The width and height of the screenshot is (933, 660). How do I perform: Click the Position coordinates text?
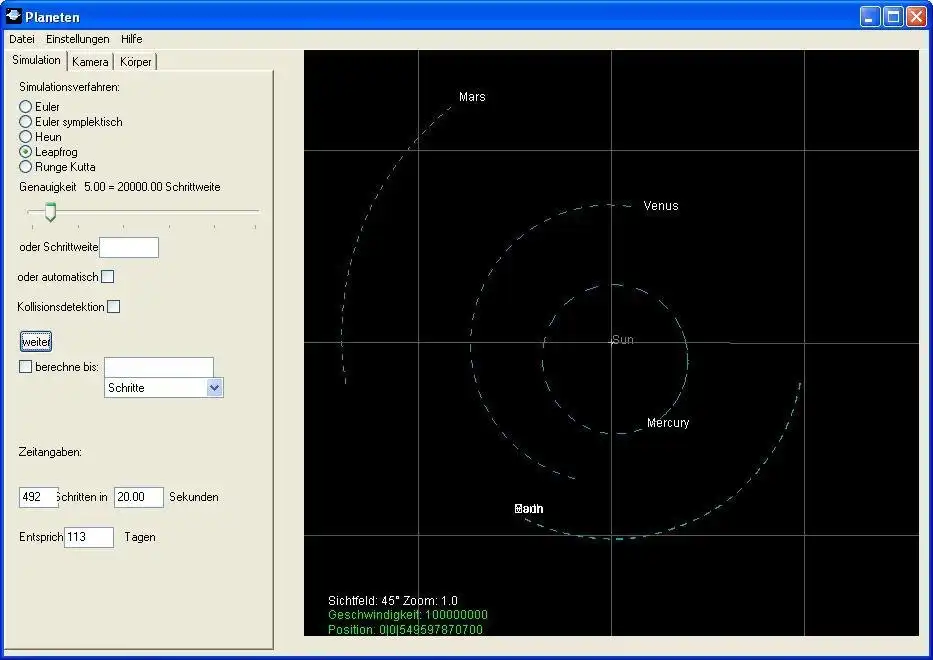405,629
